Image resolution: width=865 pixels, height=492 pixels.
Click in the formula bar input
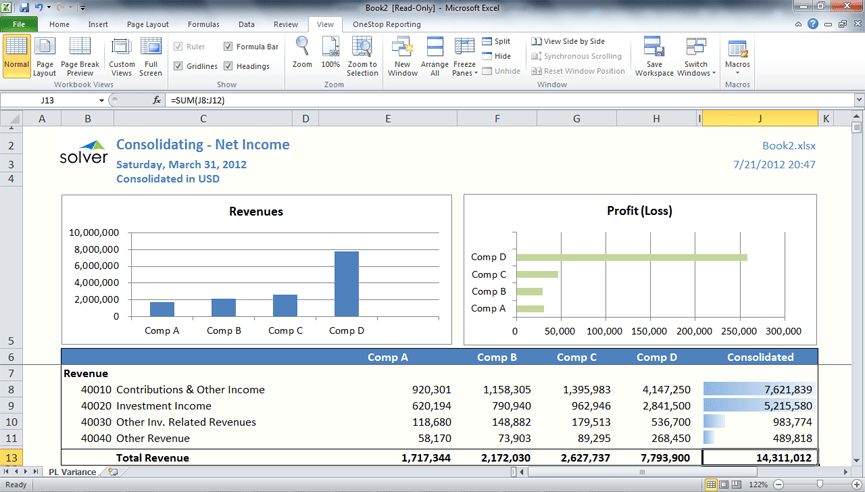pyautogui.click(x=510, y=100)
